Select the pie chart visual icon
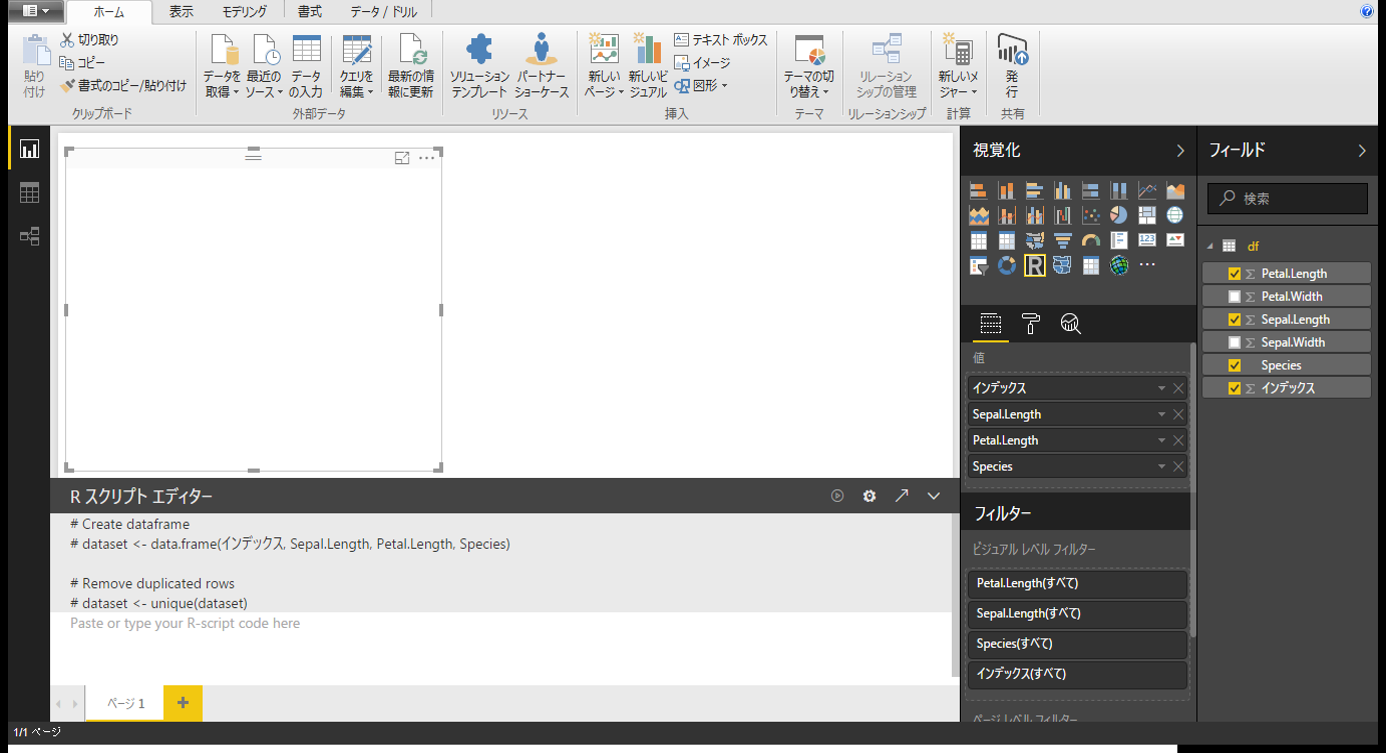1386x753 pixels. tap(1118, 214)
